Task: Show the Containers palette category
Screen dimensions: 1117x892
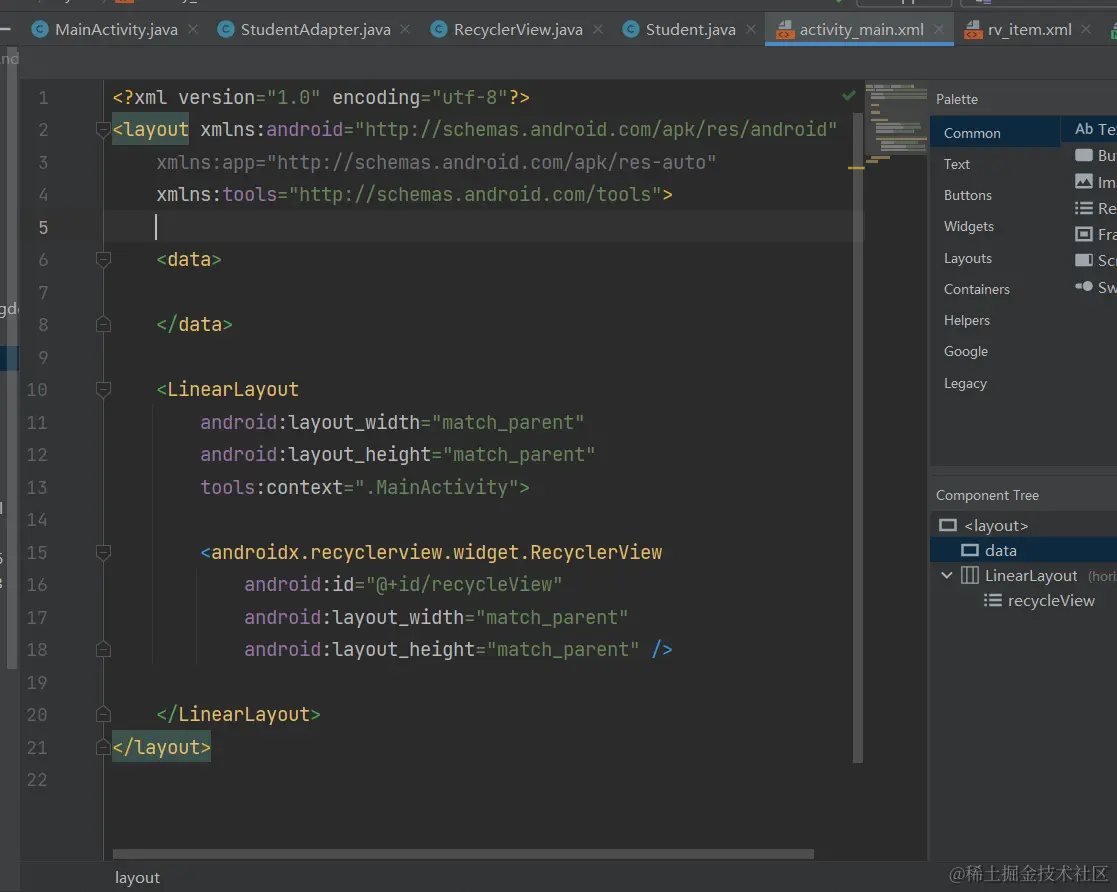Action: tap(976, 289)
